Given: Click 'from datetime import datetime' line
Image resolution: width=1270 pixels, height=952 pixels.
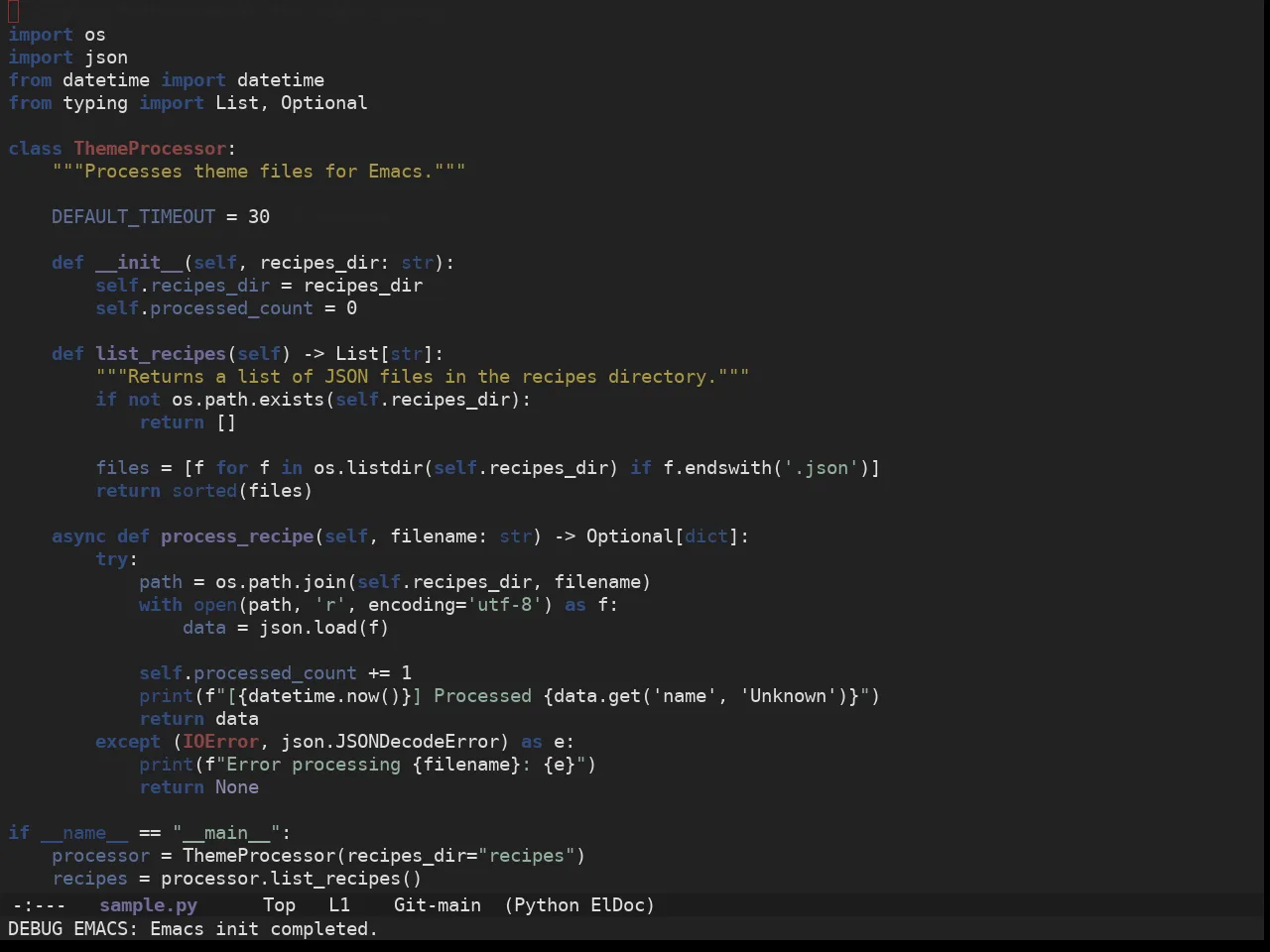Looking at the screenshot, I should coord(166,80).
